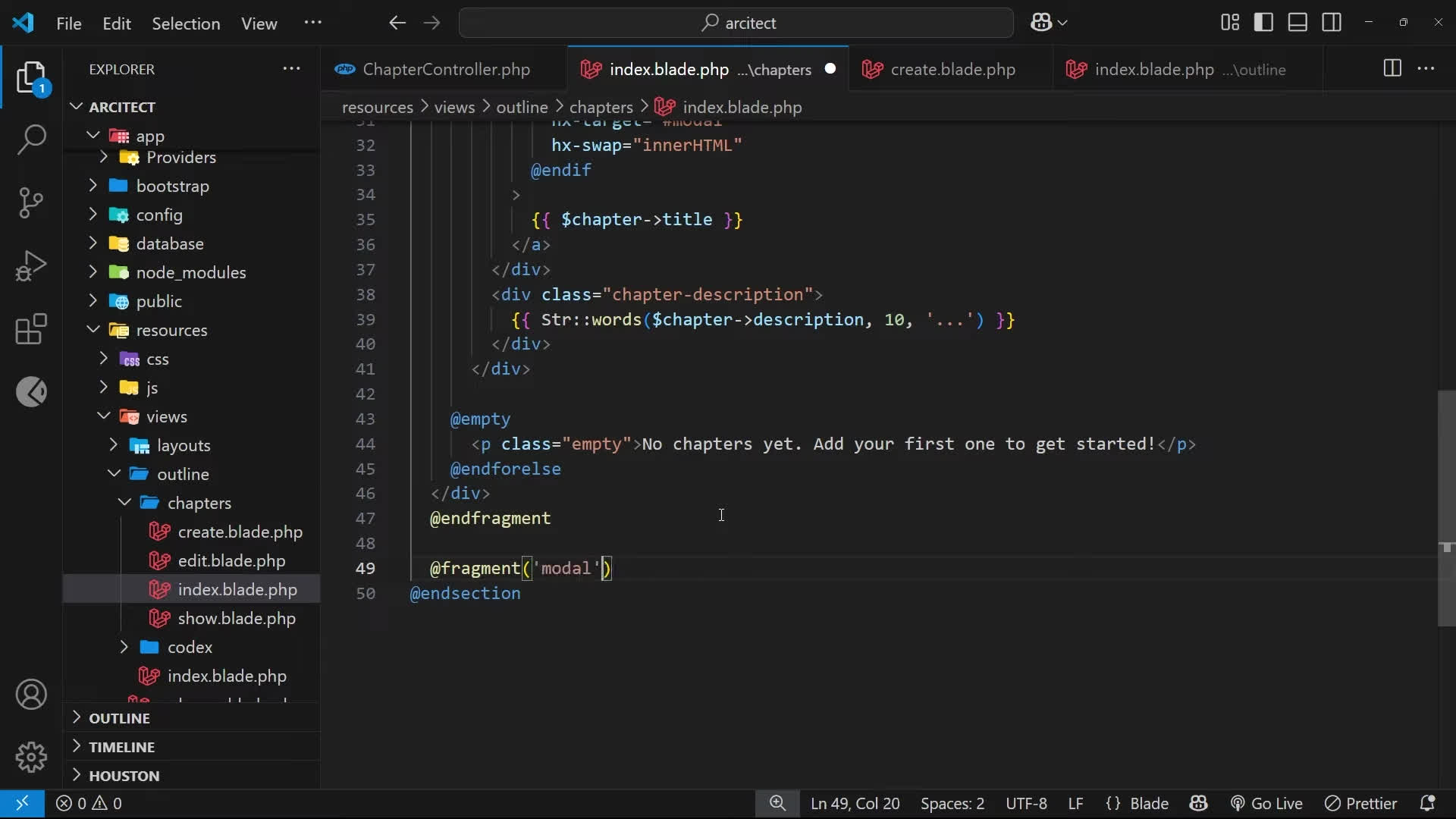Open the Source Control view

click(31, 202)
